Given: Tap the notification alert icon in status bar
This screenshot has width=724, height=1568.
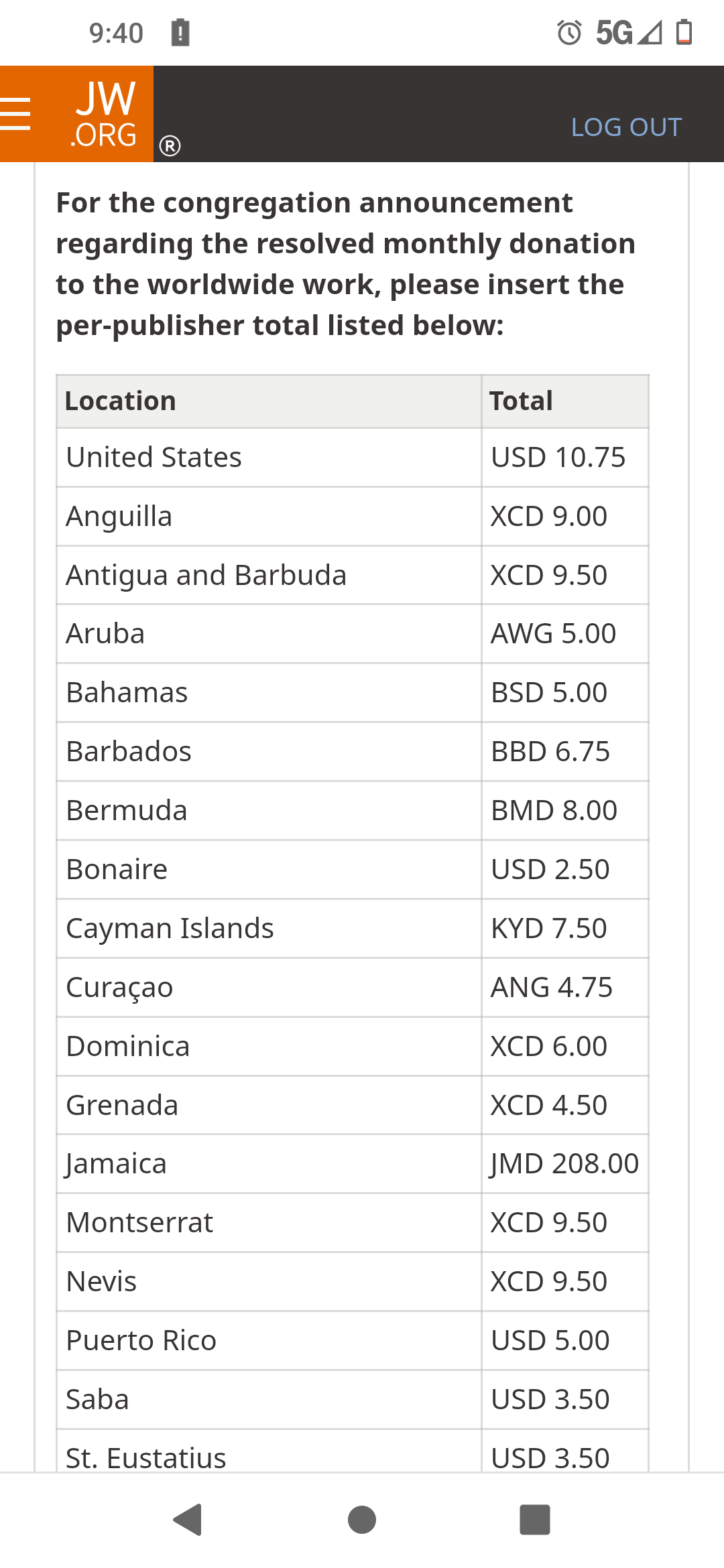Looking at the screenshot, I should tap(180, 32).
